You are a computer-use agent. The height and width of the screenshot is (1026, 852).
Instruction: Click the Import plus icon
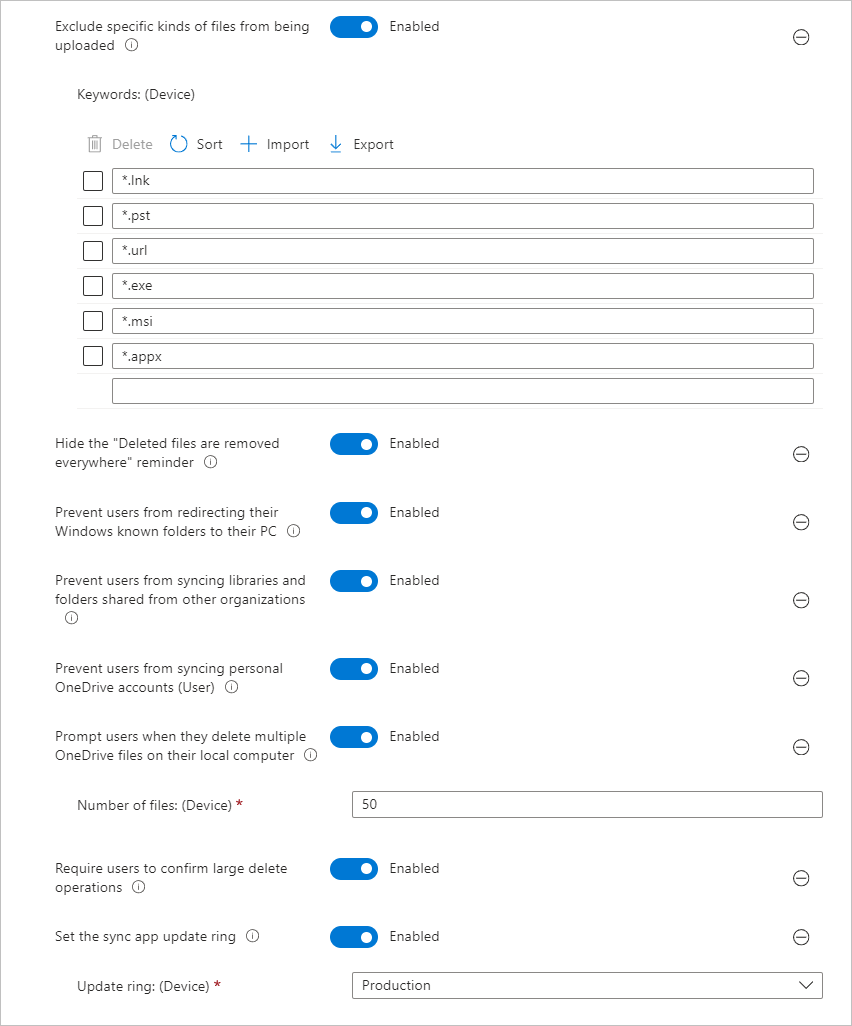click(x=249, y=144)
